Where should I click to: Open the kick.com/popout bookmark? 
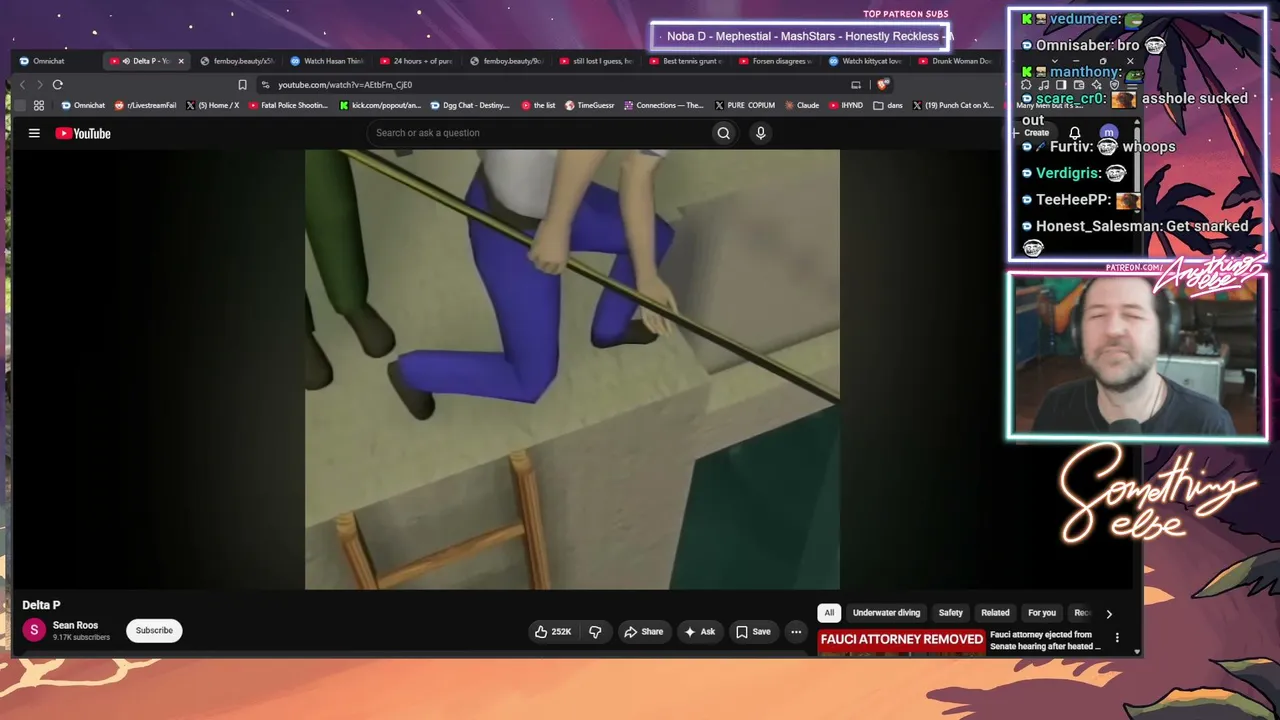pos(381,105)
